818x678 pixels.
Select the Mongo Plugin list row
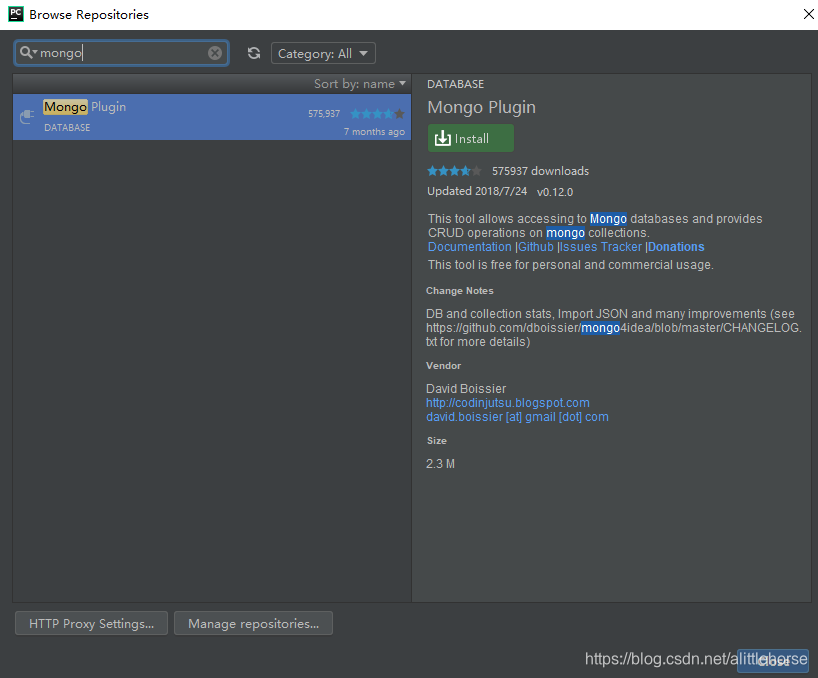(x=212, y=117)
